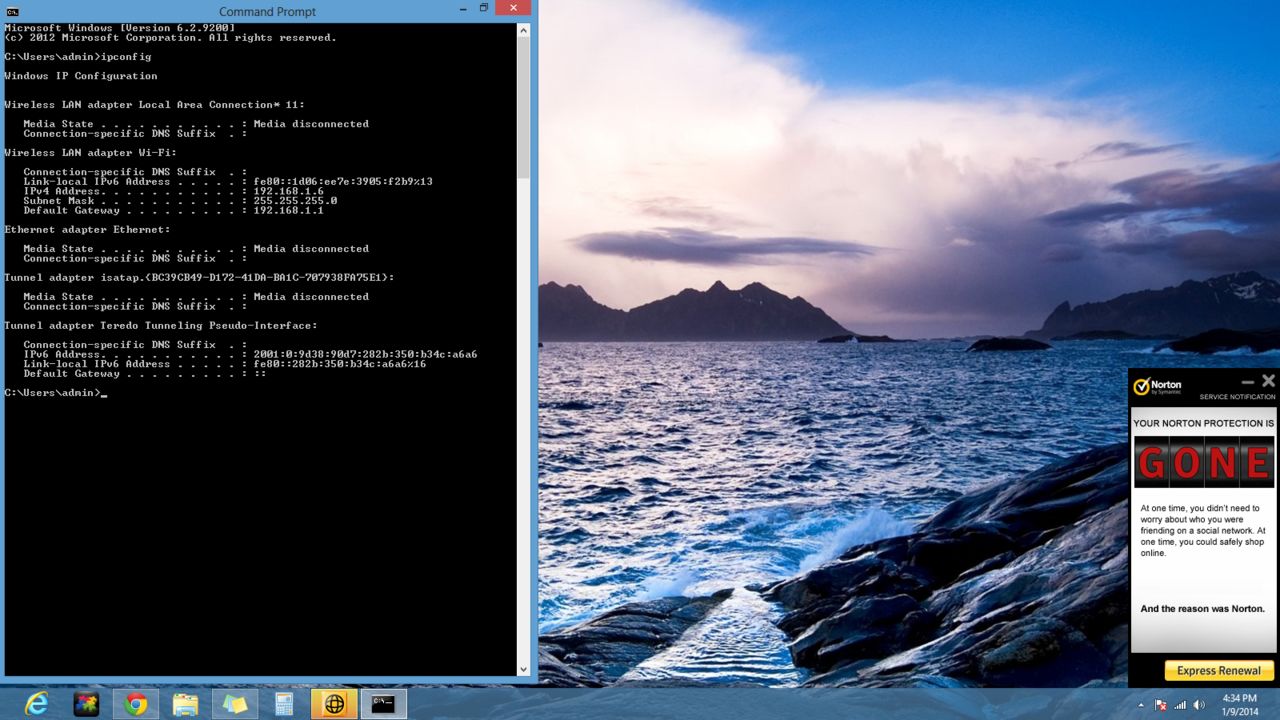Click the Norton logo in the notification

pyautogui.click(x=1158, y=386)
